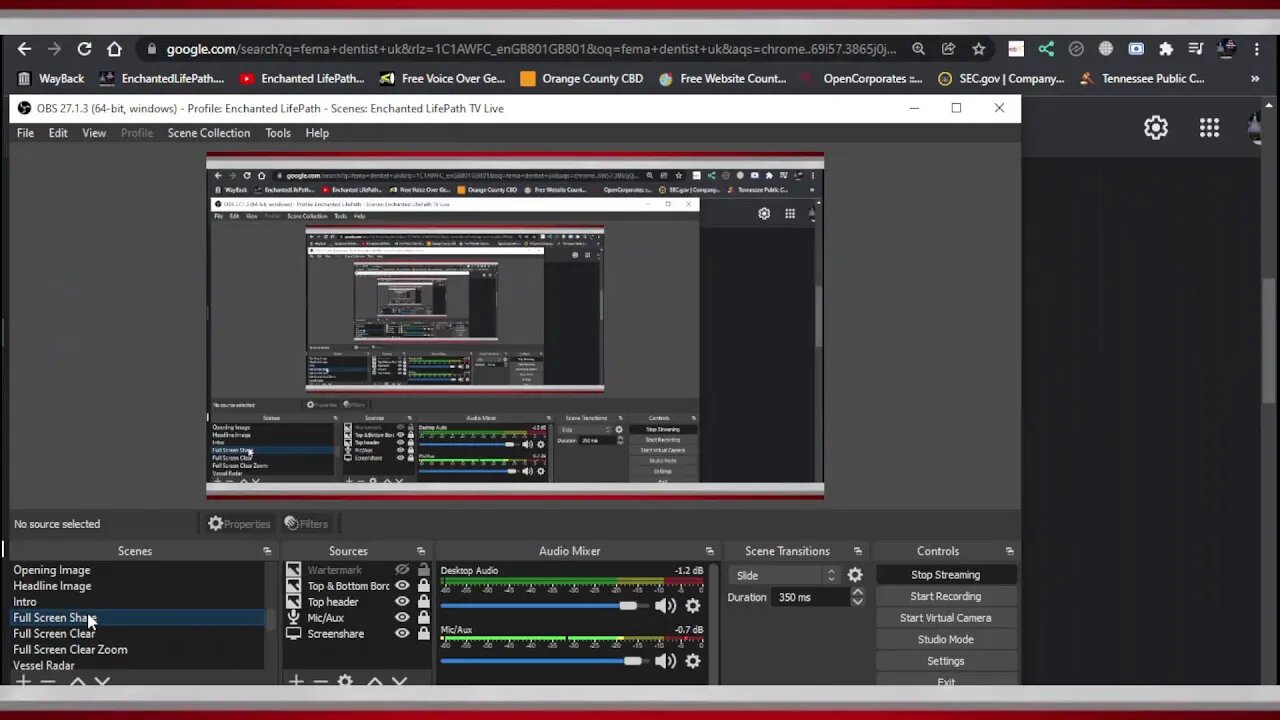Pop out the Controls dock
Viewport: 1280px width, 720px height.
[x=1010, y=551]
